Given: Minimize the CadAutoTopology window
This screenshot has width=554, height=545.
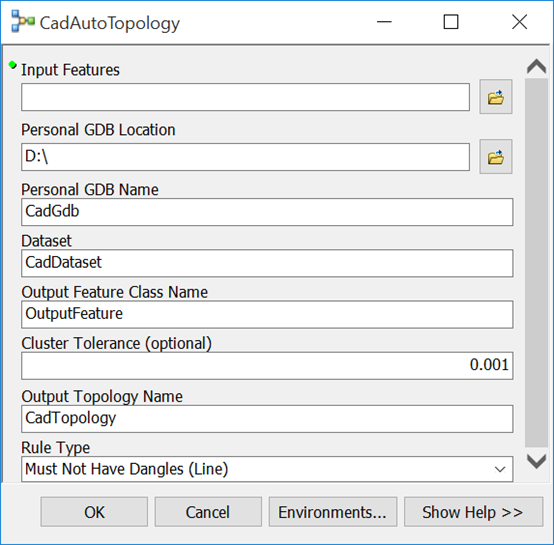Looking at the screenshot, I should [384, 22].
